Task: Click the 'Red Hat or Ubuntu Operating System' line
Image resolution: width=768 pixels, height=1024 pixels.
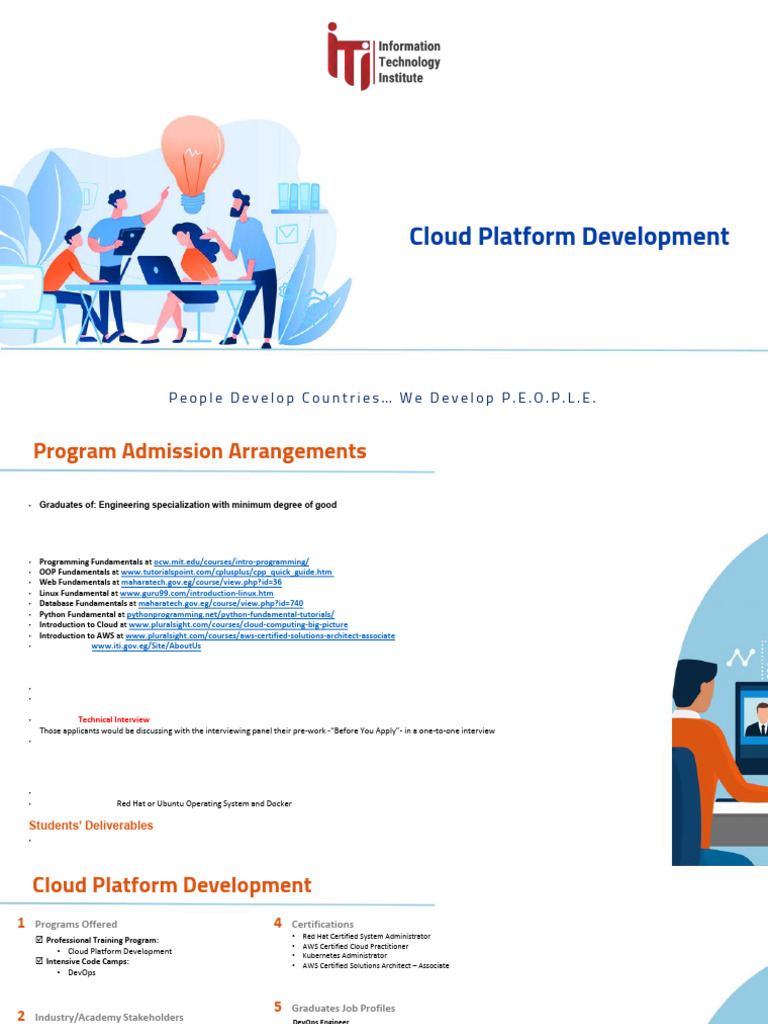Action: pyautogui.click(x=204, y=804)
